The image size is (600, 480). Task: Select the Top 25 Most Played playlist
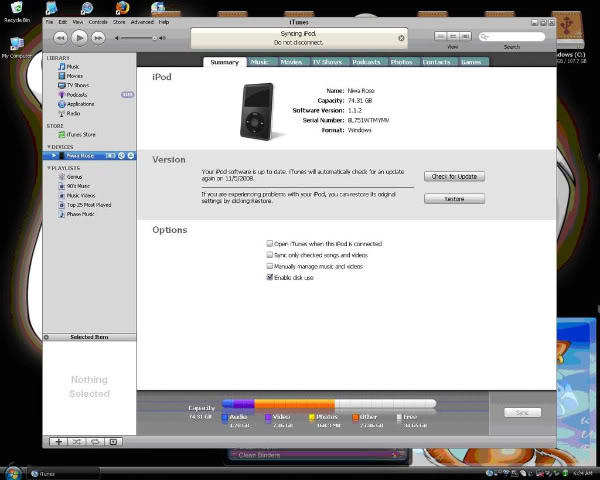pos(89,205)
